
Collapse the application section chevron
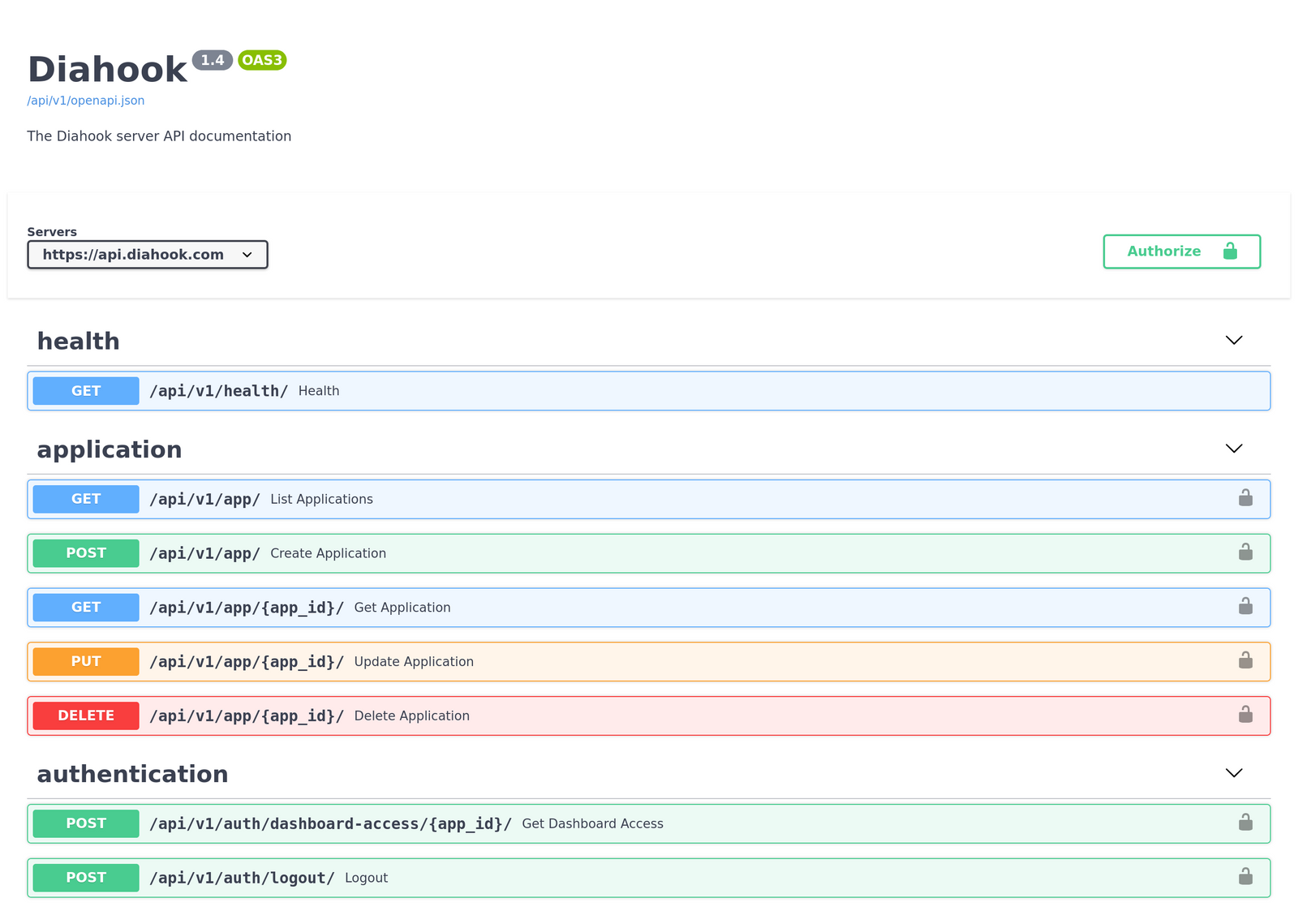(x=1233, y=449)
